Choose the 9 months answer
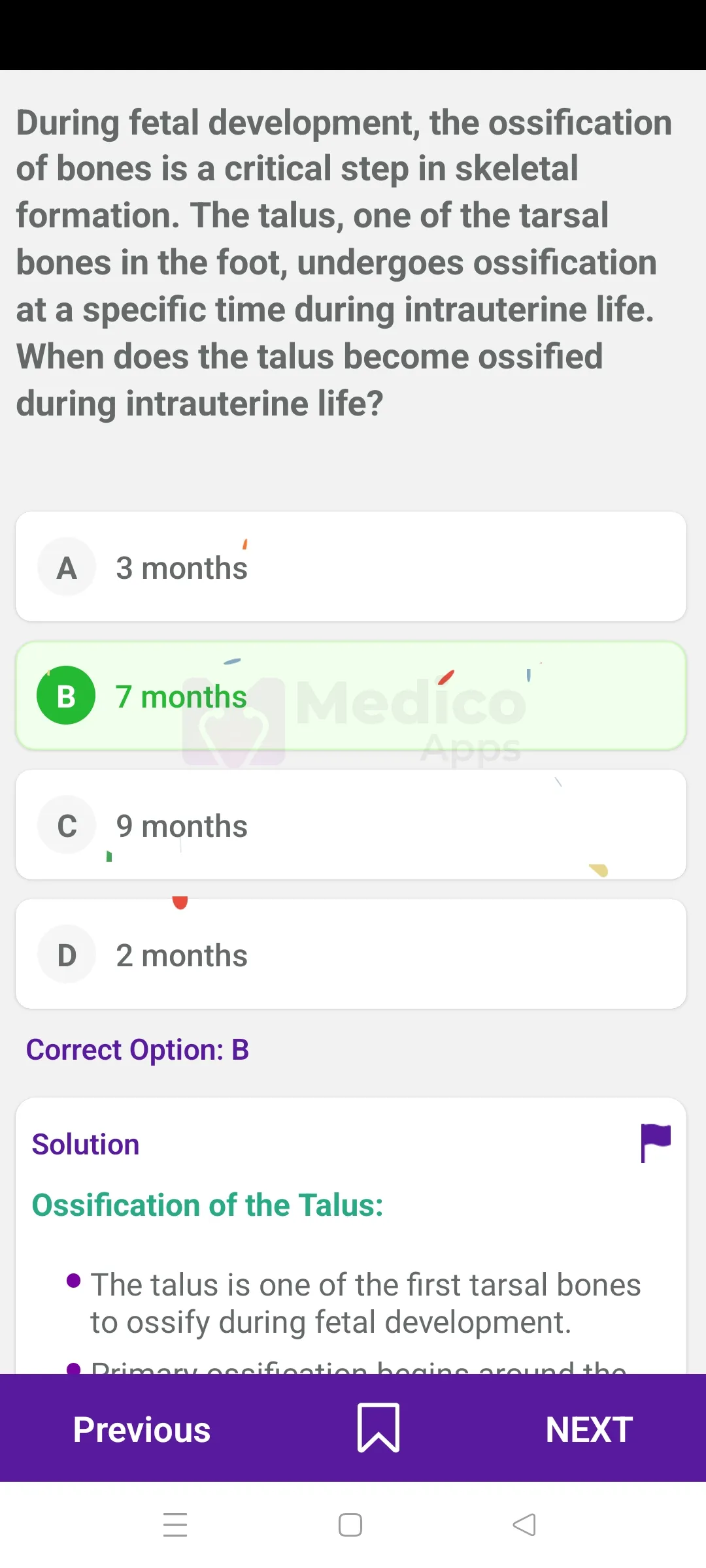Screen dimensions: 706x1568 (182, 826)
